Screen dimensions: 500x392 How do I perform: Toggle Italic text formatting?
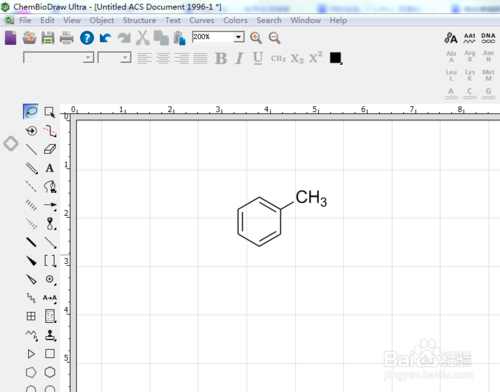(x=239, y=58)
